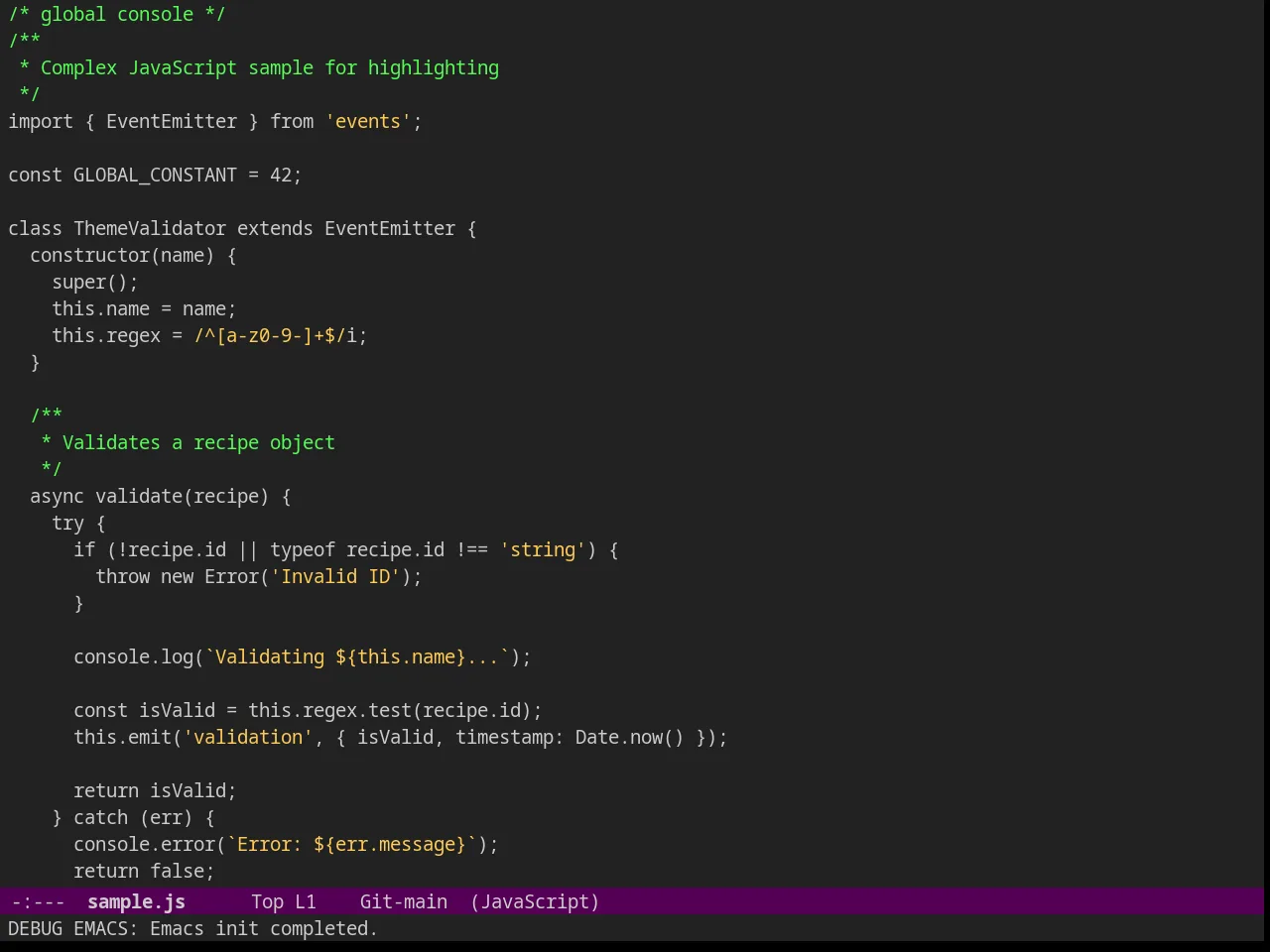Click the sample.js buffer name in mode line
Image resolution: width=1270 pixels, height=952 pixels.
tap(136, 901)
